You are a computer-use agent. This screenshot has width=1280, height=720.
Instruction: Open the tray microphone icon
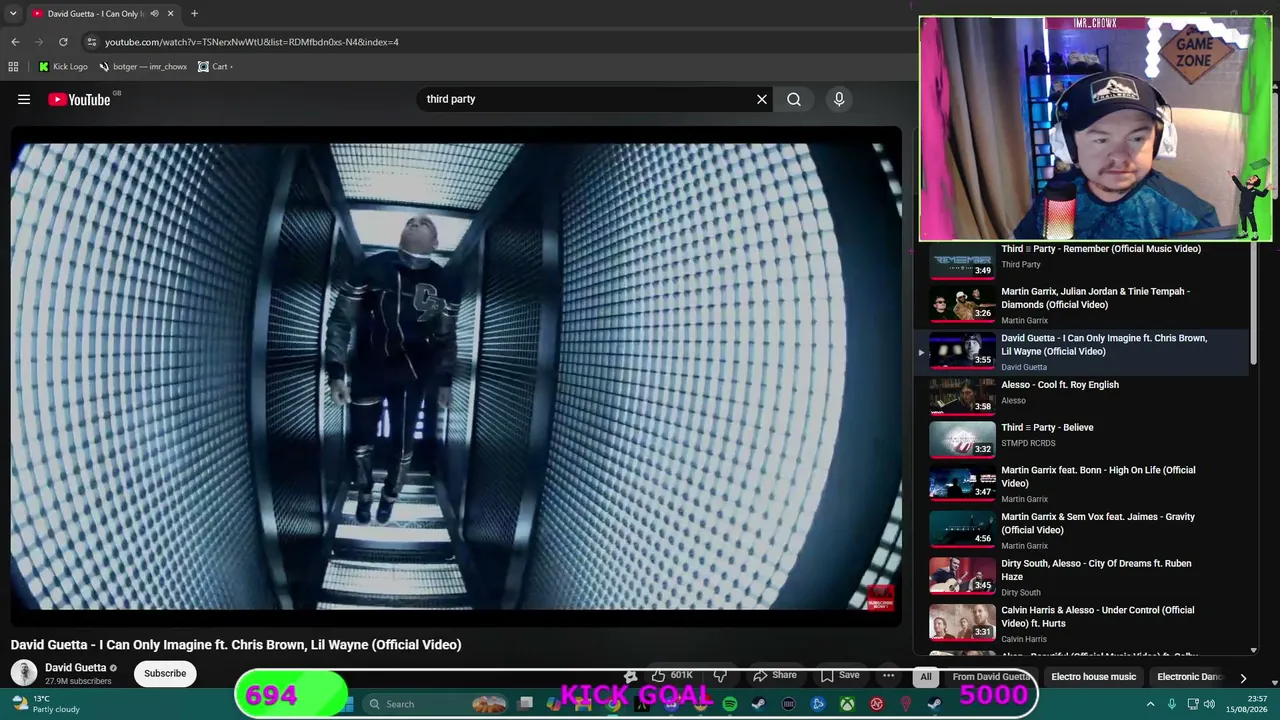pyautogui.click(x=1172, y=704)
